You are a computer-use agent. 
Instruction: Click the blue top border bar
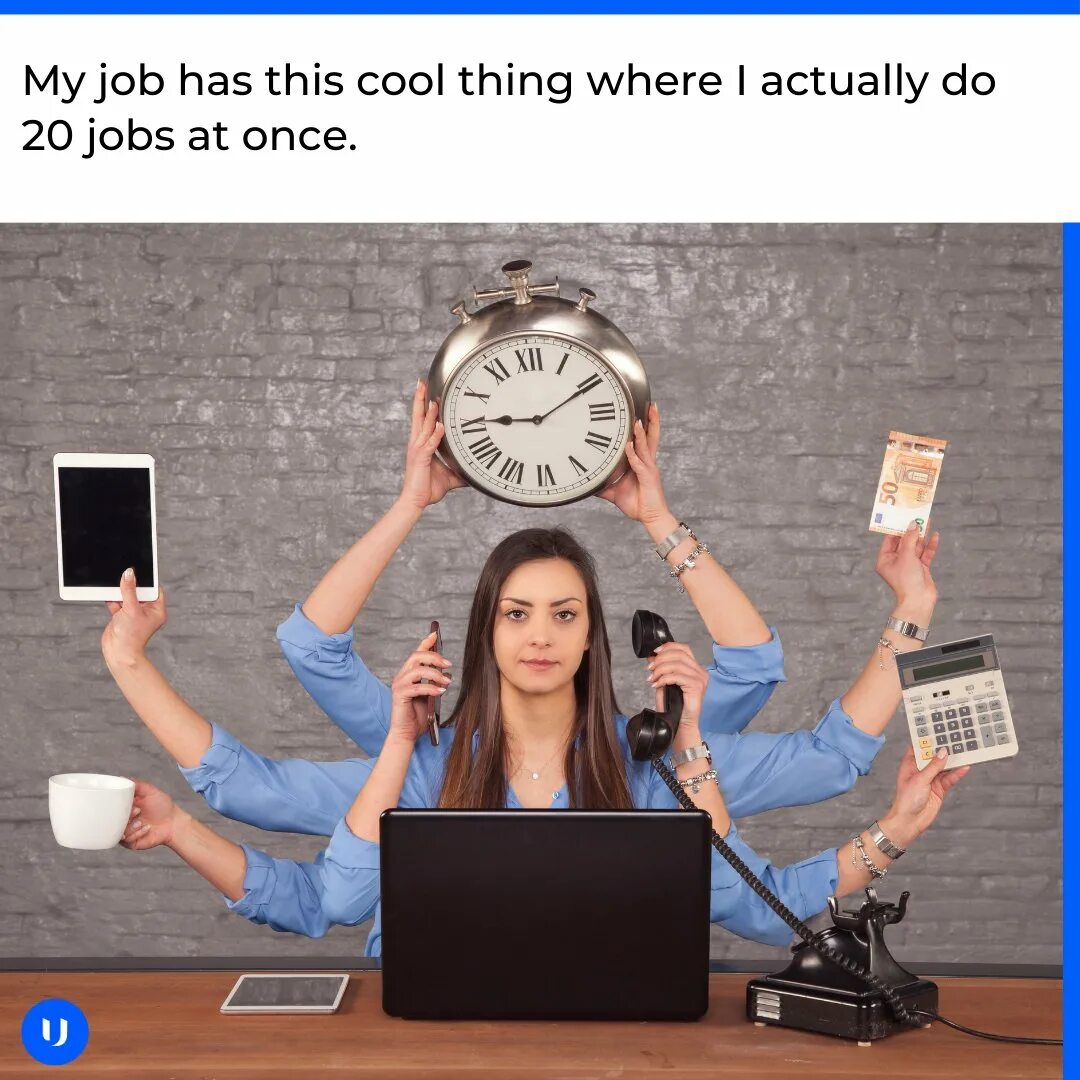(540, 7)
